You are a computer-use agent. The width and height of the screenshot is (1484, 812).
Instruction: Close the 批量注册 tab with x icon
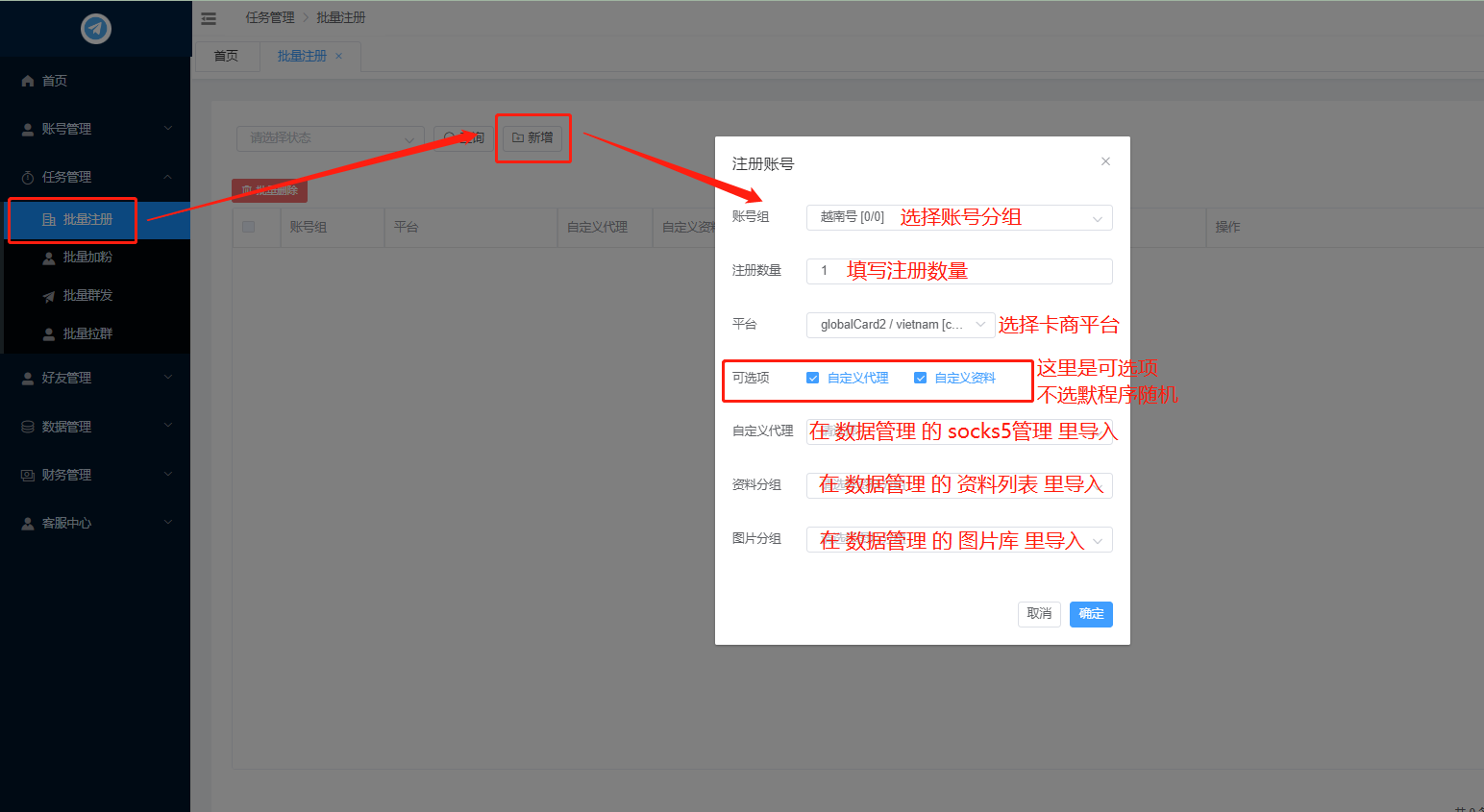[x=338, y=57]
